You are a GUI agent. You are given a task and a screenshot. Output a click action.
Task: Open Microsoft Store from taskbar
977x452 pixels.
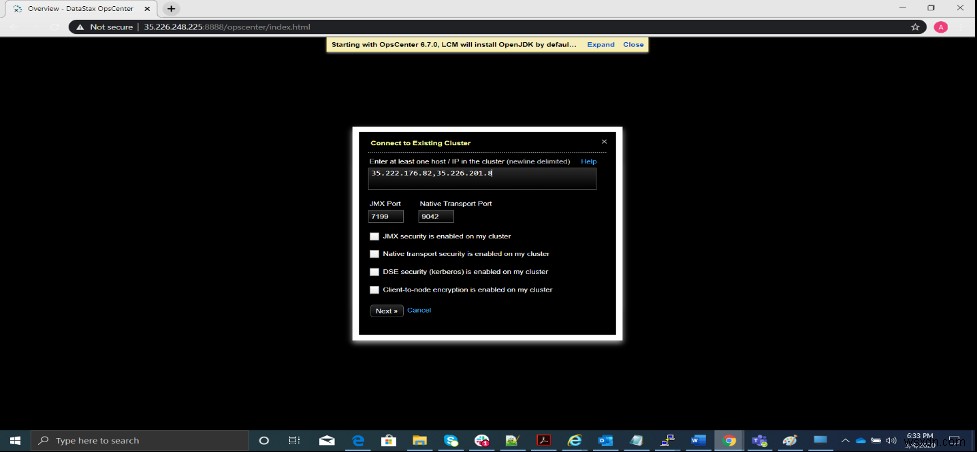click(389, 440)
